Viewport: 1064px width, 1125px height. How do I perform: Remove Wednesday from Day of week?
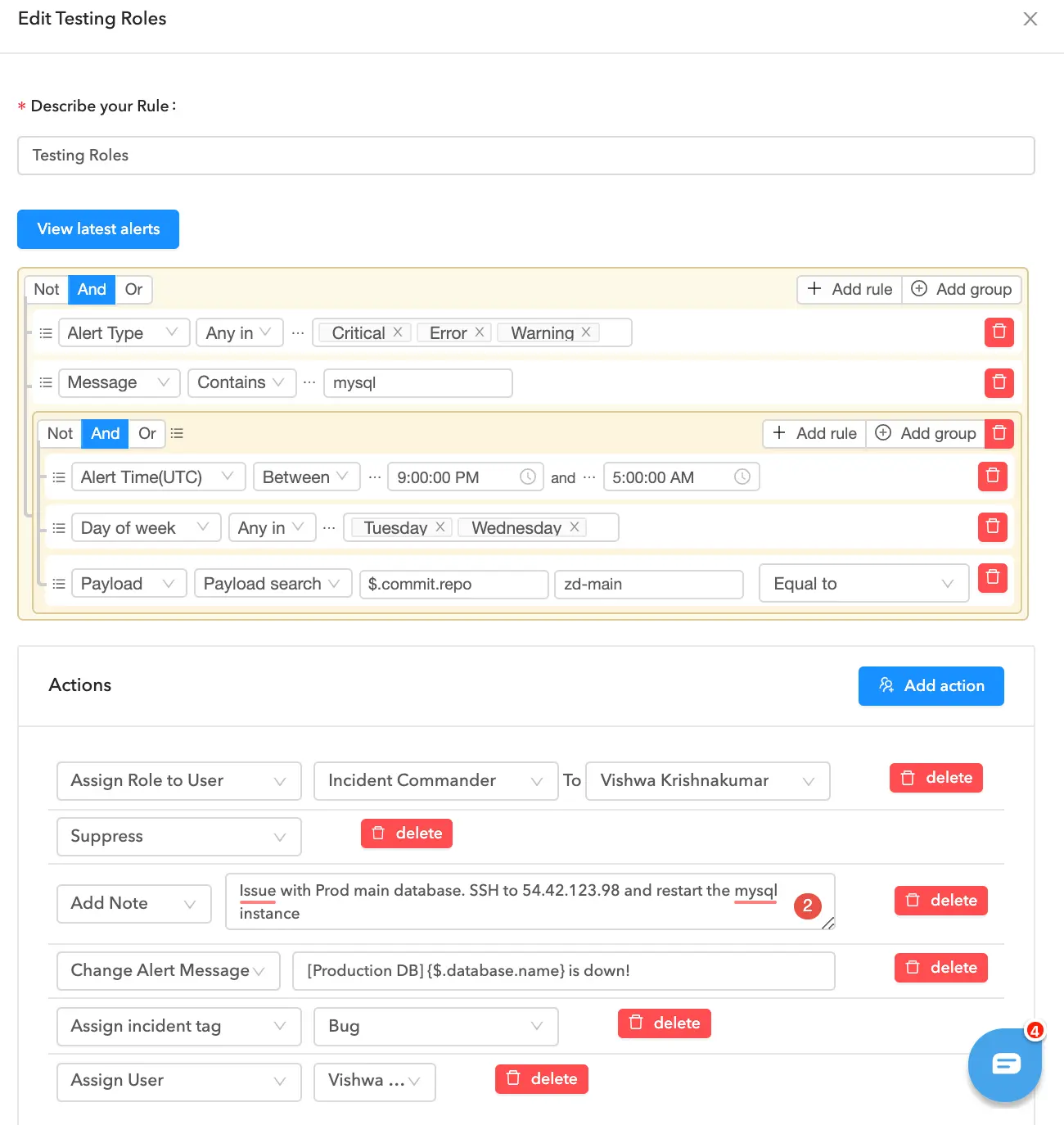[x=575, y=526]
